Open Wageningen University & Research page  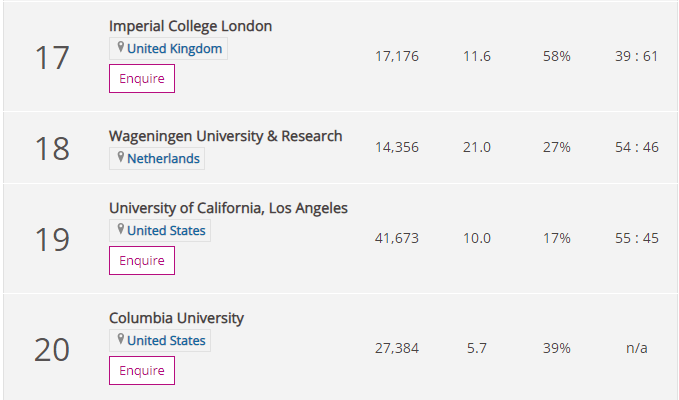point(226,136)
